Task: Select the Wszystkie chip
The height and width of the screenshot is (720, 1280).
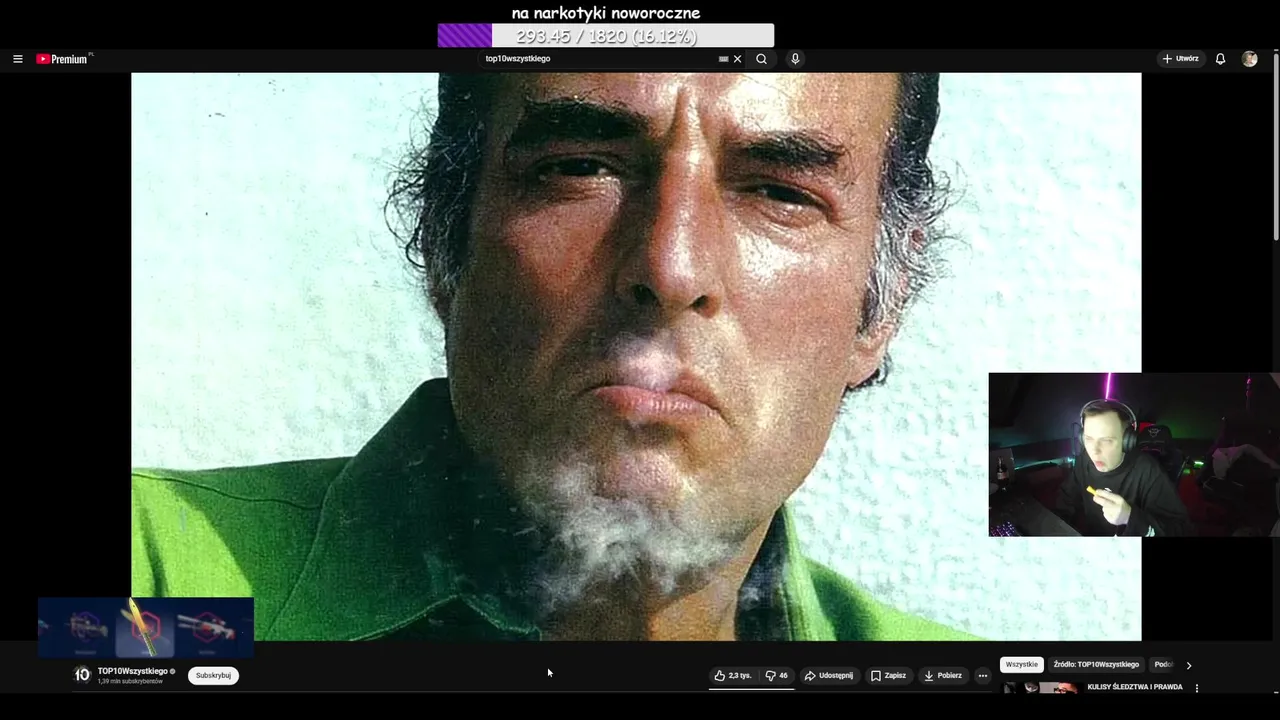Action: coord(1022,664)
